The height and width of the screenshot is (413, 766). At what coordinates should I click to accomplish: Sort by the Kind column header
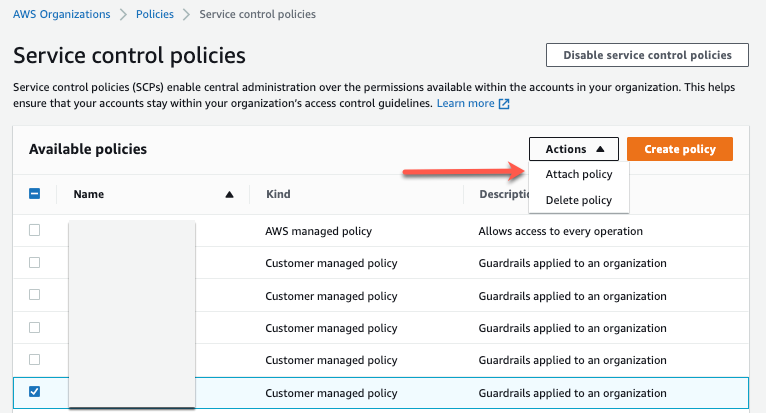[278, 194]
